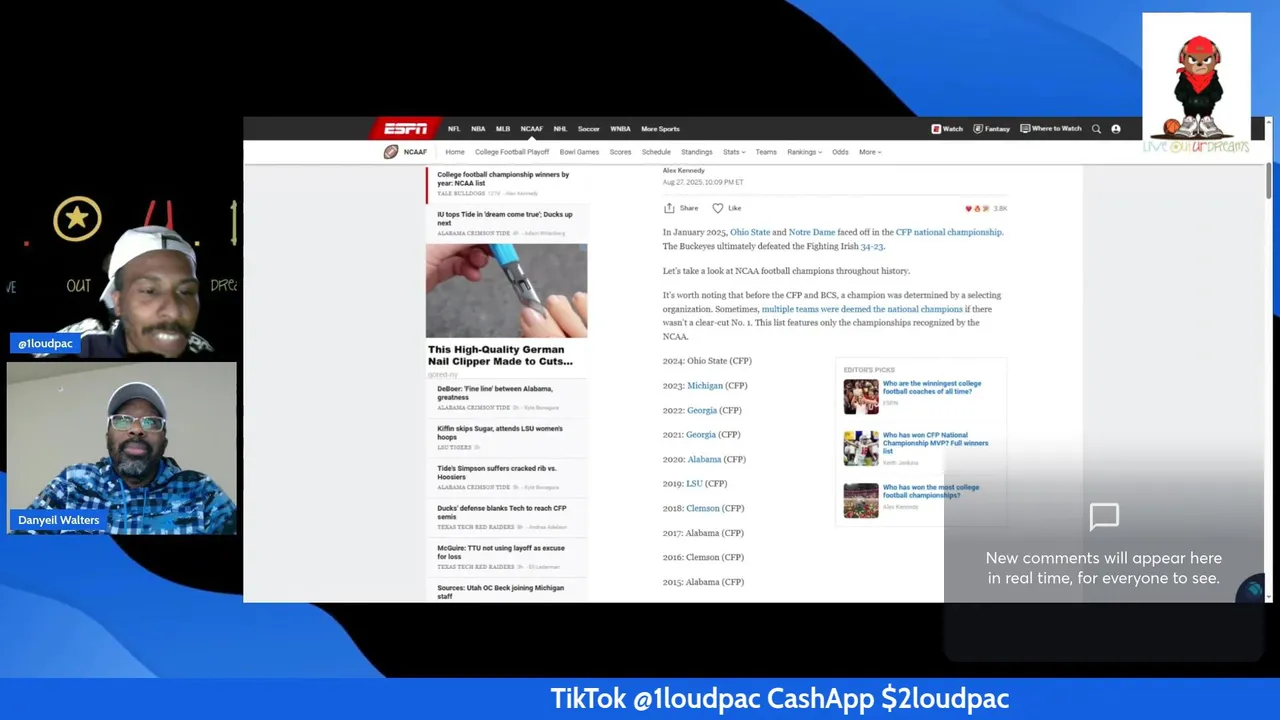Open IU tops Tide headline
The width and height of the screenshot is (1280, 720).
[x=505, y=218]
